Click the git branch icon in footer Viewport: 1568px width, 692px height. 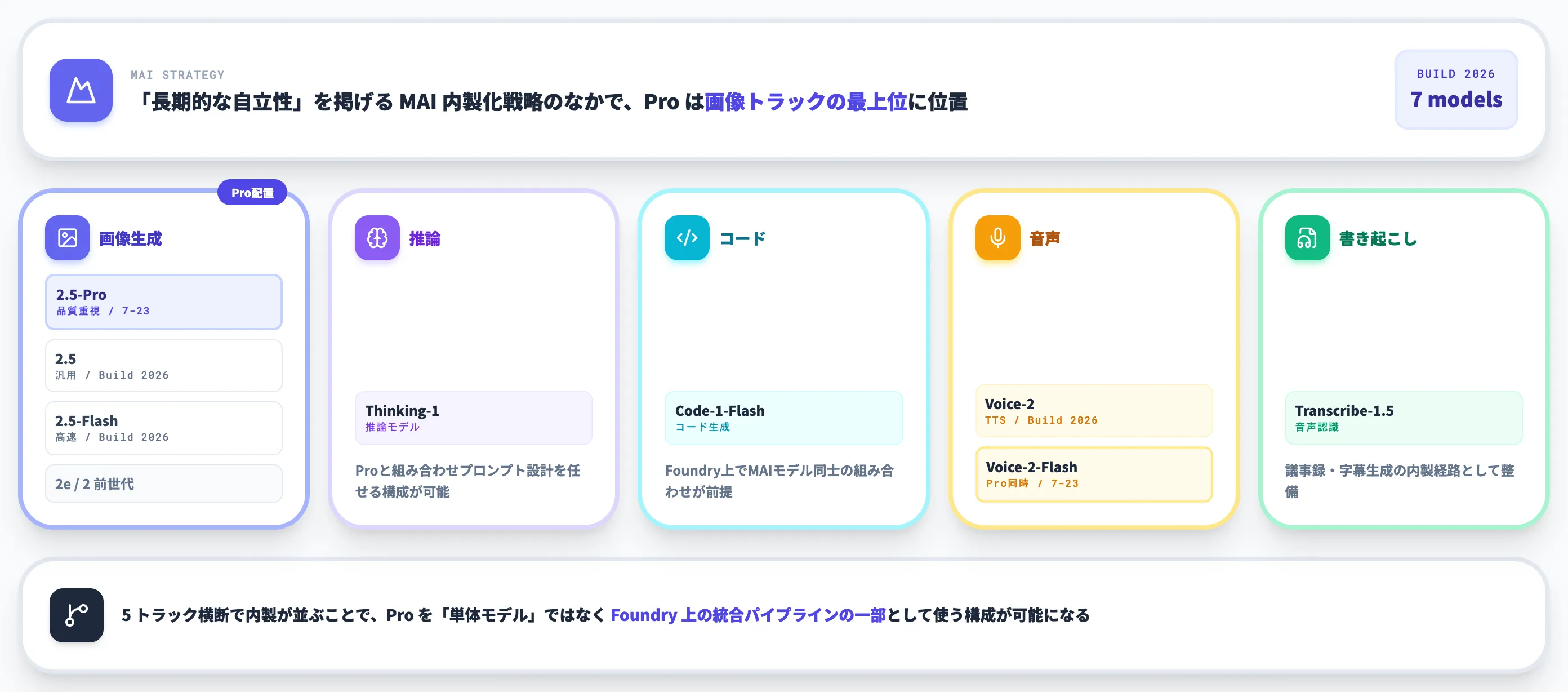pos(77,615)
